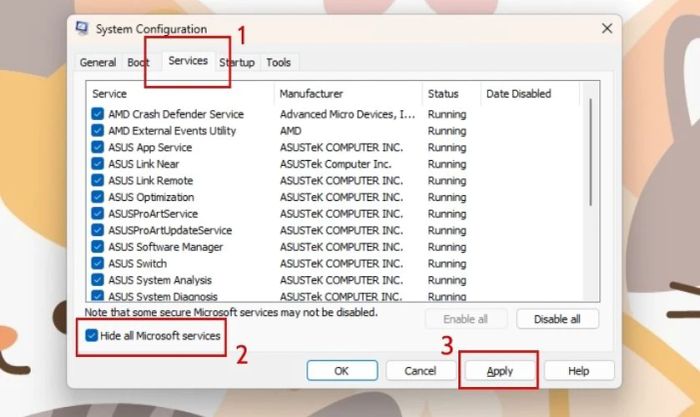Toggle ASUS Optimization service checkbox
Viewport: 700px width, 417px height.
pos(97,196)
